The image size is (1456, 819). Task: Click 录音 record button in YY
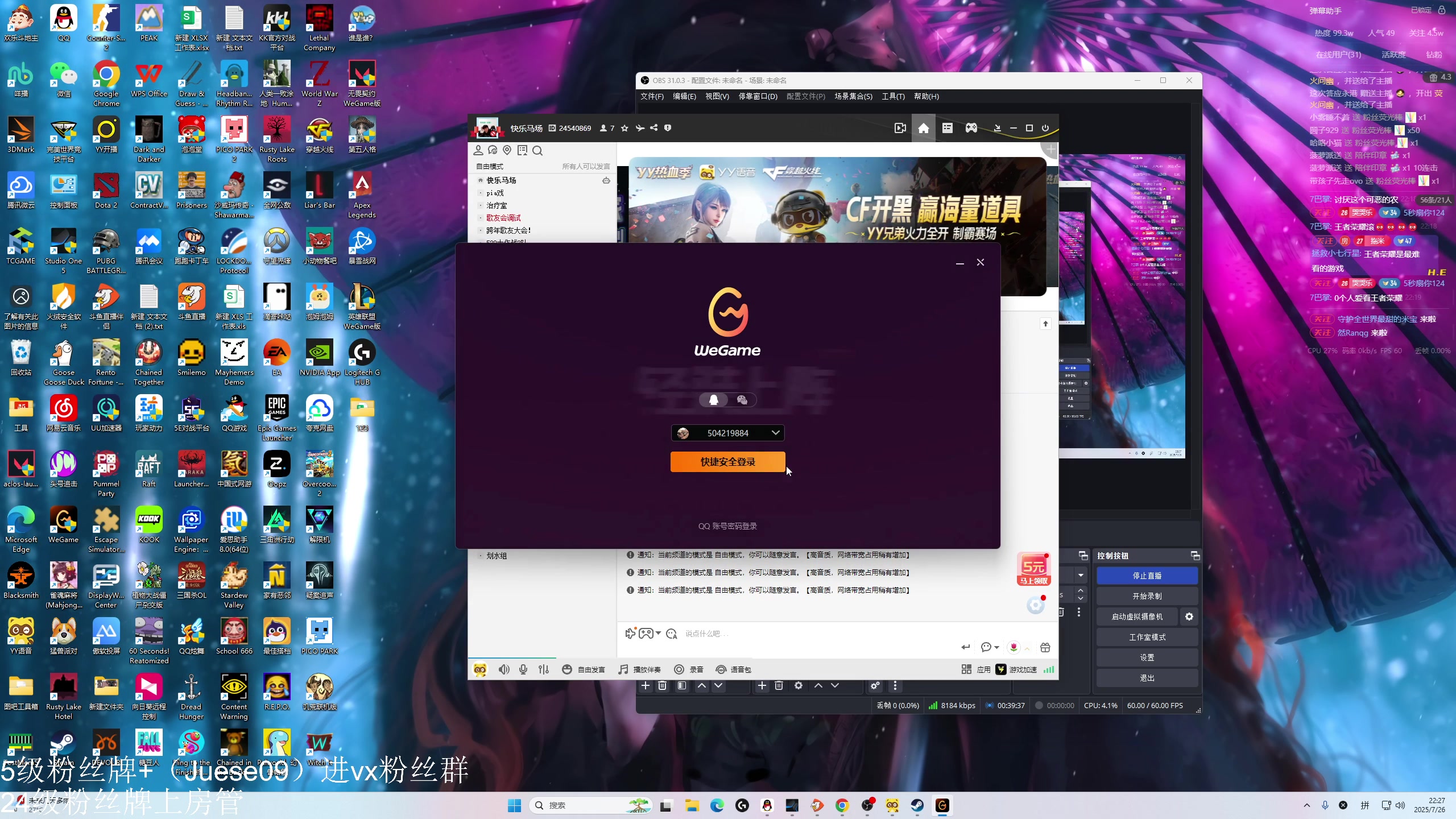689,669
